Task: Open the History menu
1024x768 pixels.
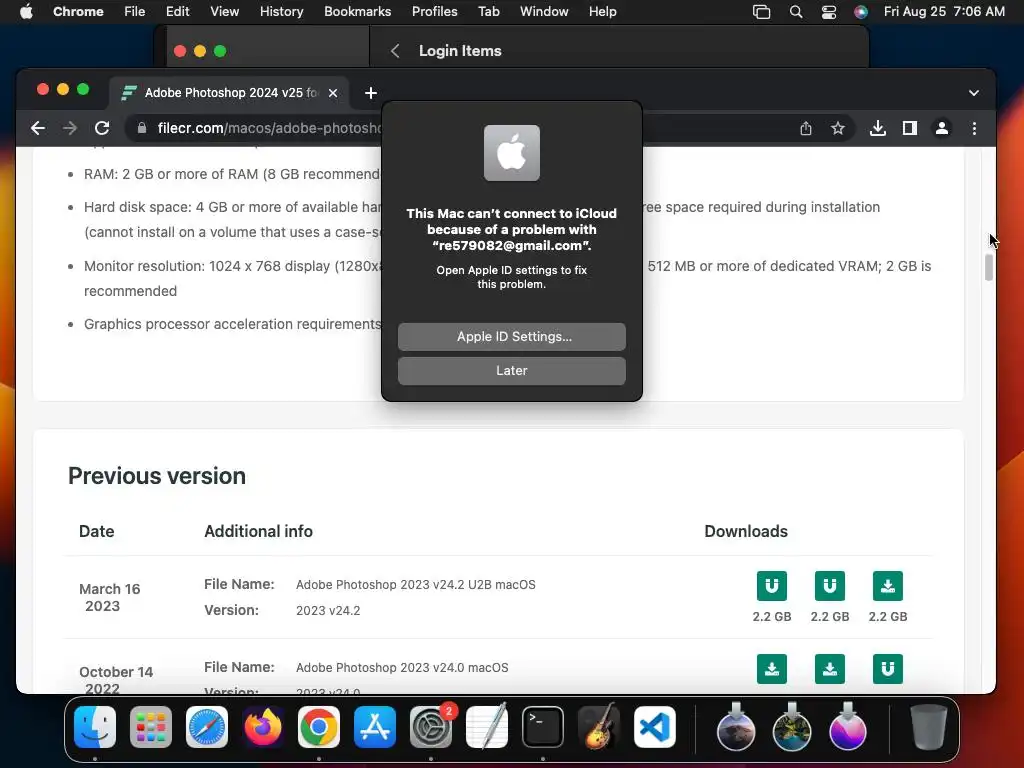Action: coord(281,11)
